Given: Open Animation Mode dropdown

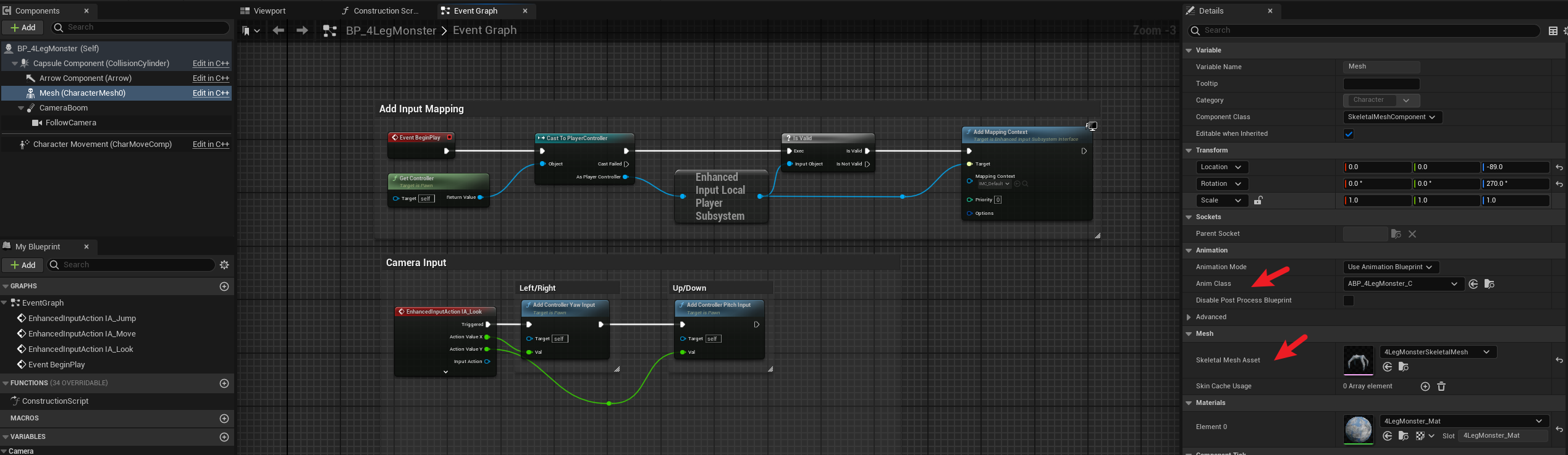Looking at the screenshot, I should [1391, 267].
